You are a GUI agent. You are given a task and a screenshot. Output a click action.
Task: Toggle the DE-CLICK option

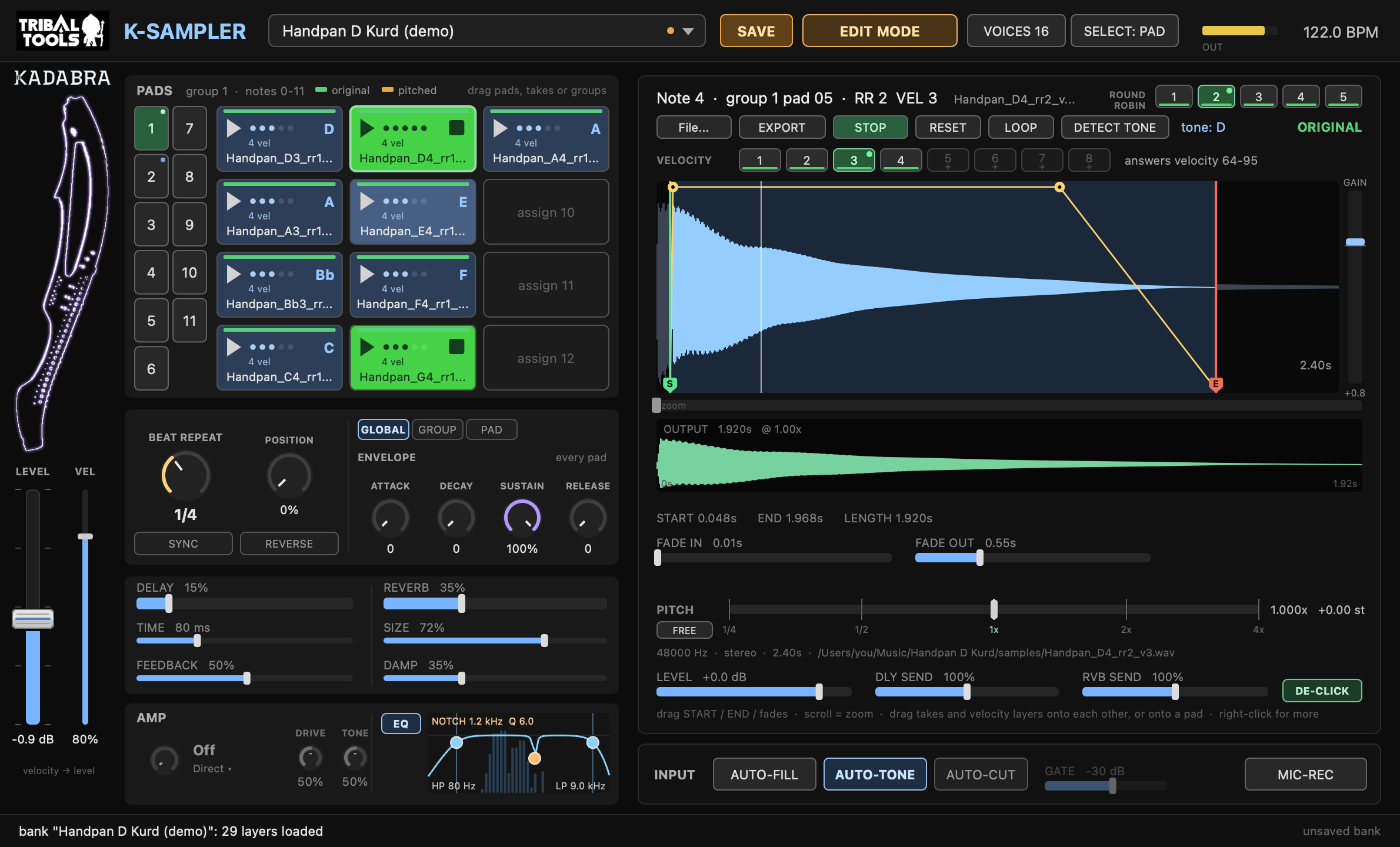click(1322, 691)
